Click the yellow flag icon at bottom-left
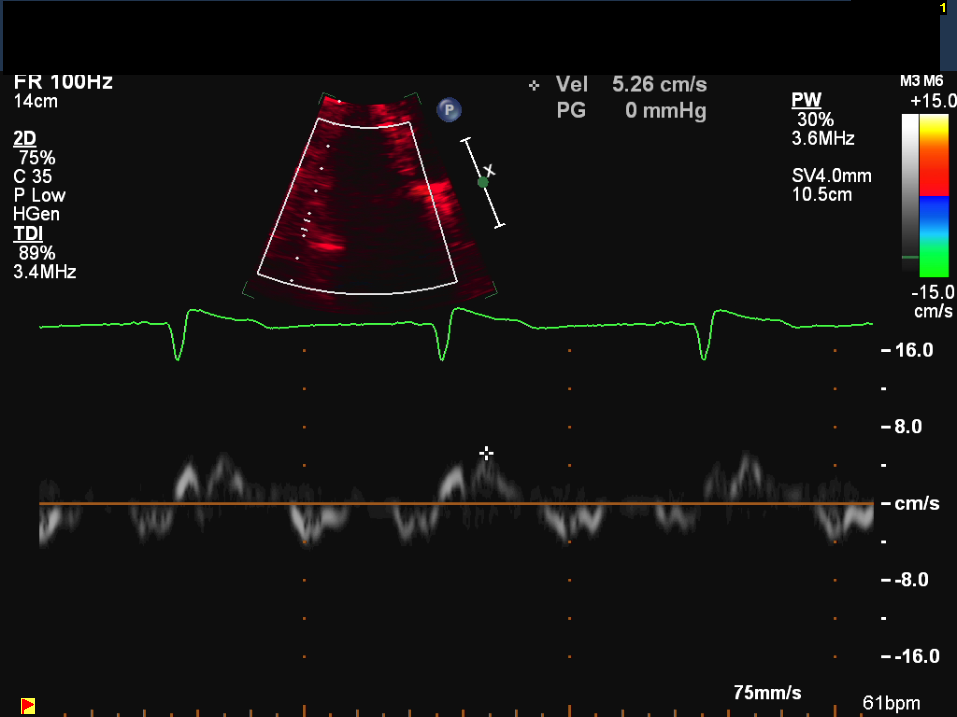Screen dimensions: 957x717 [28, 706]
